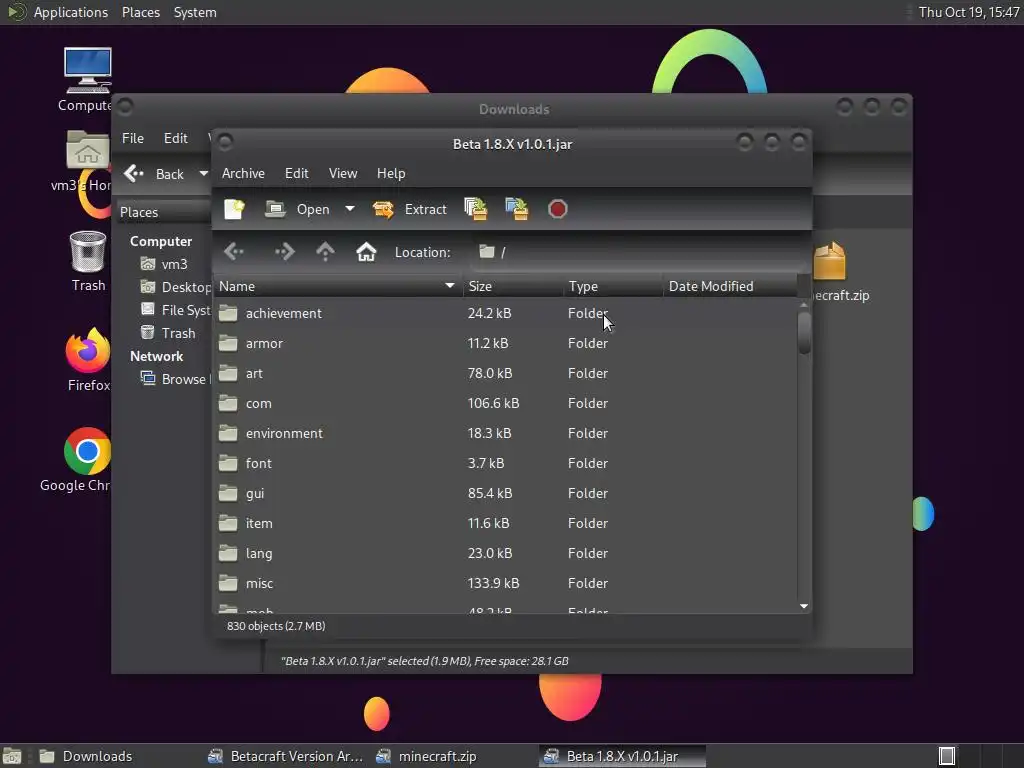The width and height of the screenshot is (1024, 768).
Task: Select the achievement folder
Action: coord(505,313)
